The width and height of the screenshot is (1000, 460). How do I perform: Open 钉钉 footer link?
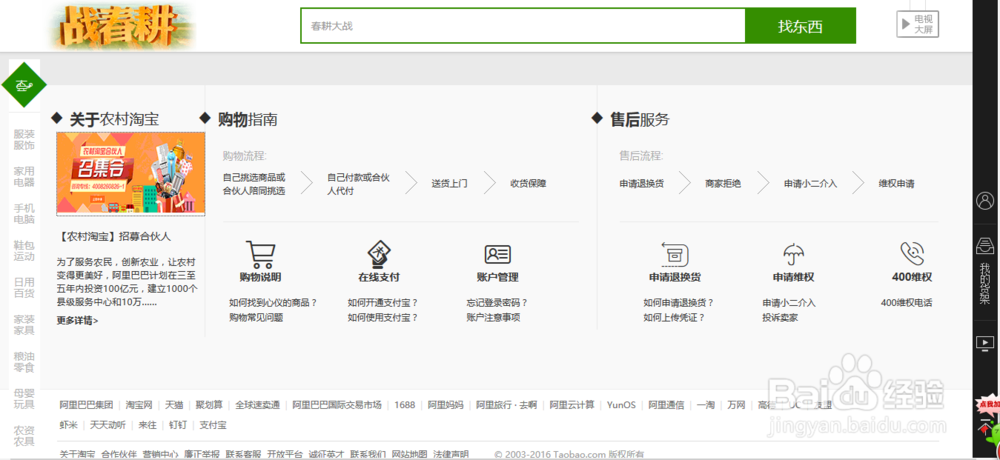178,425
